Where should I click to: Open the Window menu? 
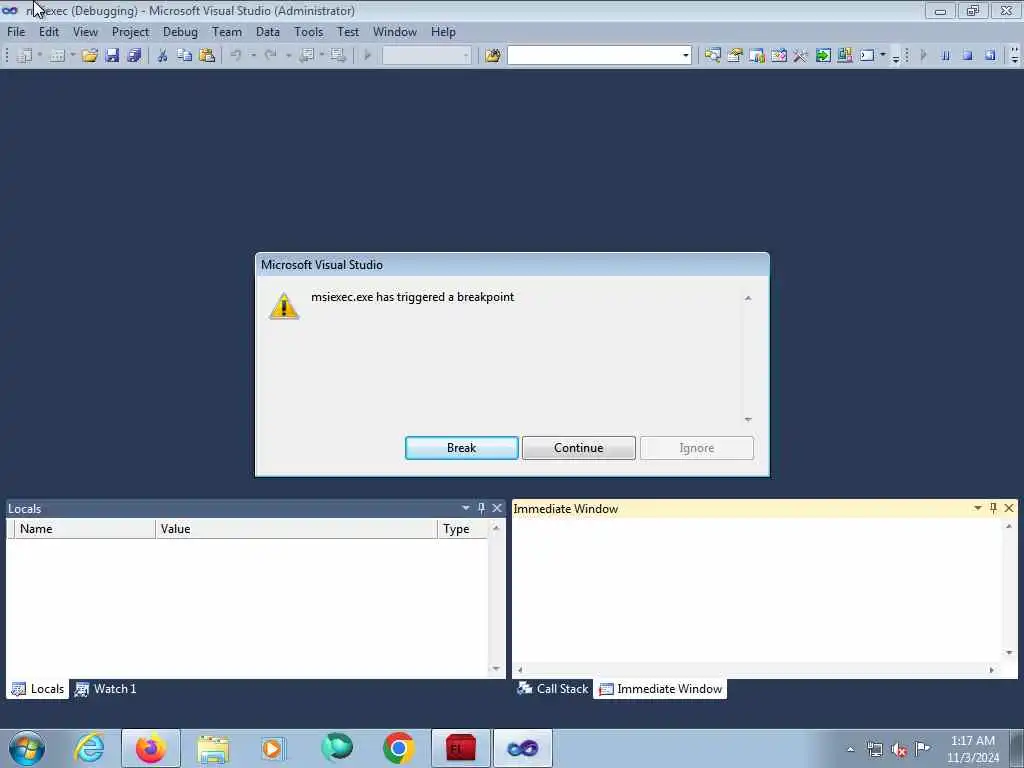[395, 31]
